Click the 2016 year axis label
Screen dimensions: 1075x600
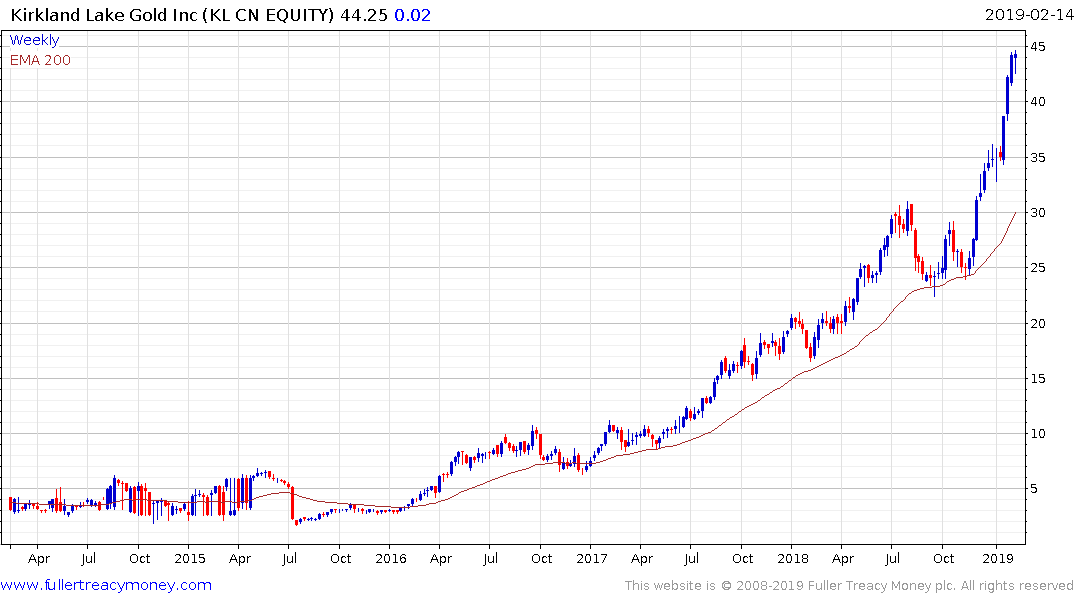391,558
